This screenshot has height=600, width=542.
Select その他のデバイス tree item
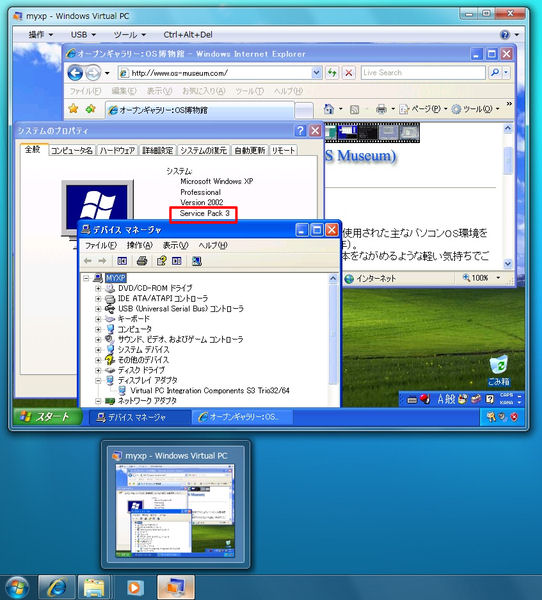[143, 360]
